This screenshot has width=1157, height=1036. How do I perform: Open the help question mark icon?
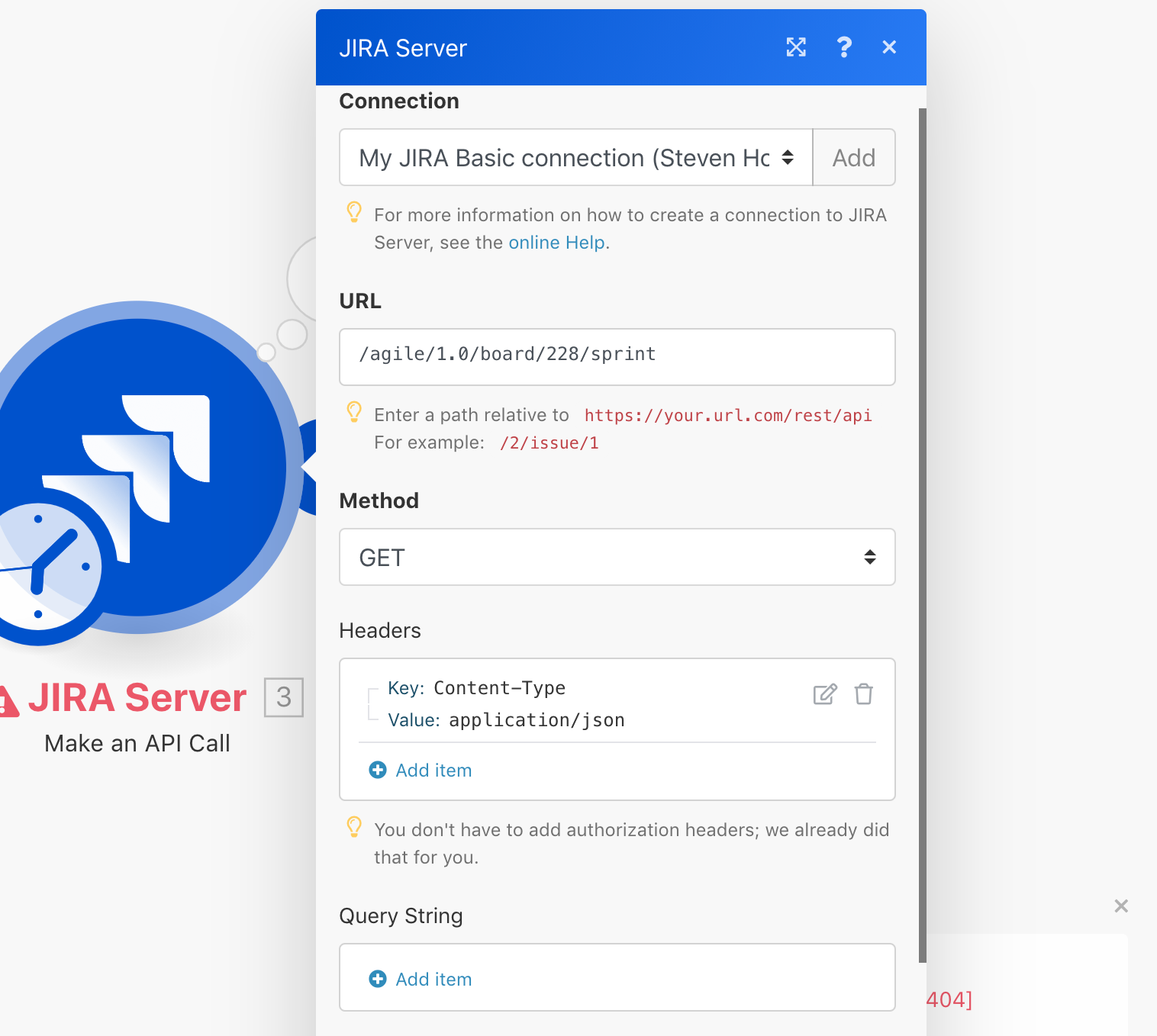(844, 47)
